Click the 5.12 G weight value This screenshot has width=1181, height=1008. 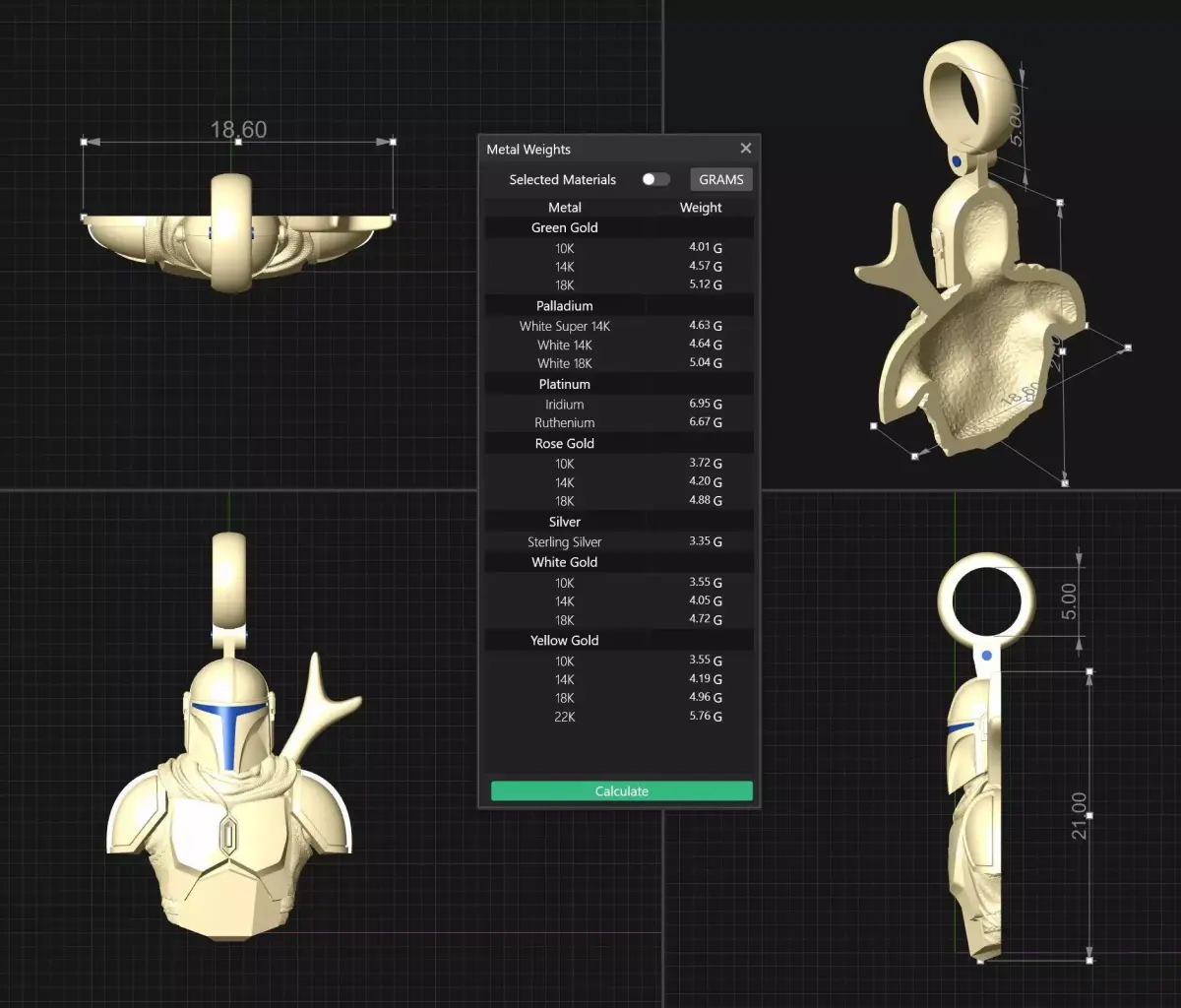point(706,284)
